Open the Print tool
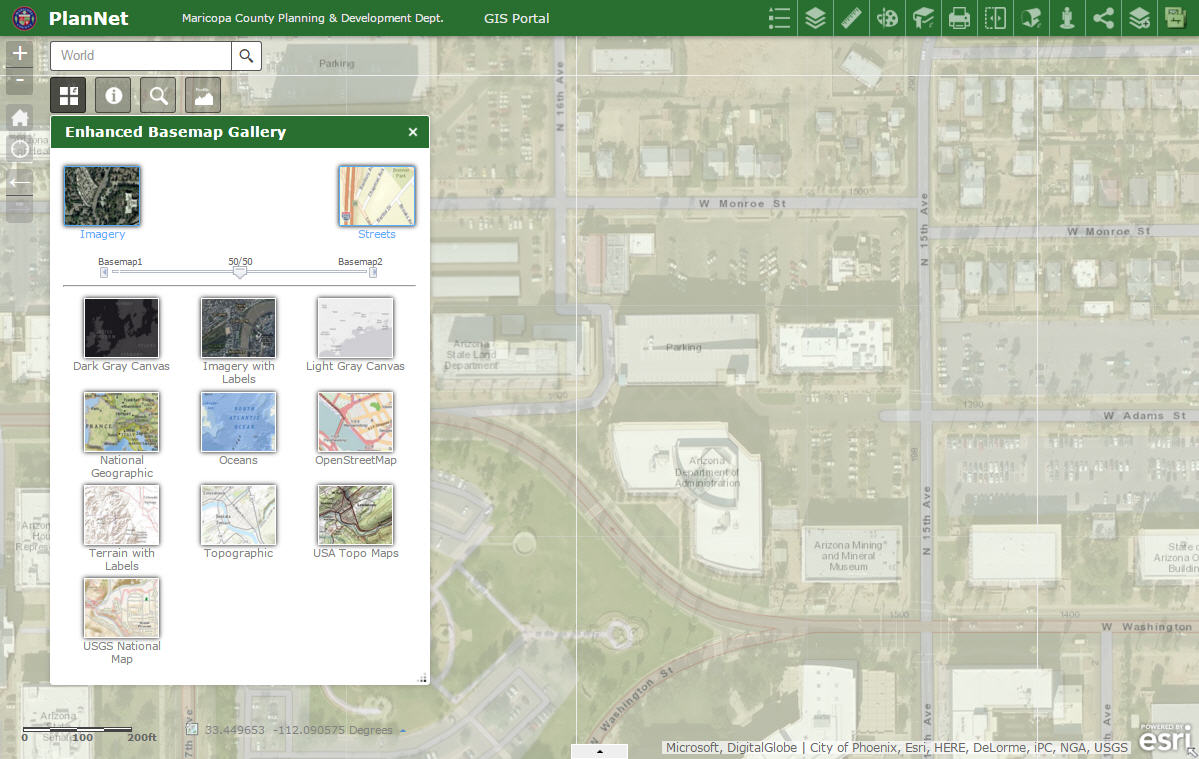The height and width of the screenshot is (759, 1199). (x=959, y=18)
